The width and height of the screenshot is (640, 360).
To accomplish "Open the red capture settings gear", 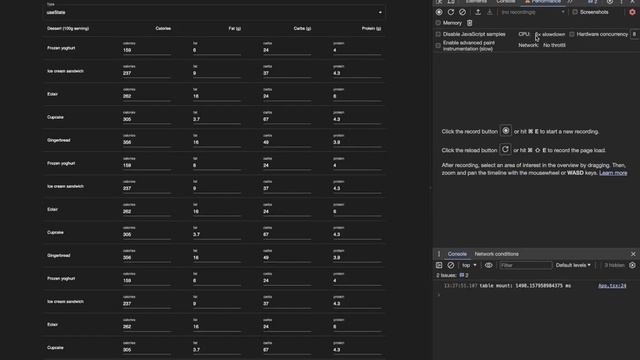I will click(x=632, y=12).
